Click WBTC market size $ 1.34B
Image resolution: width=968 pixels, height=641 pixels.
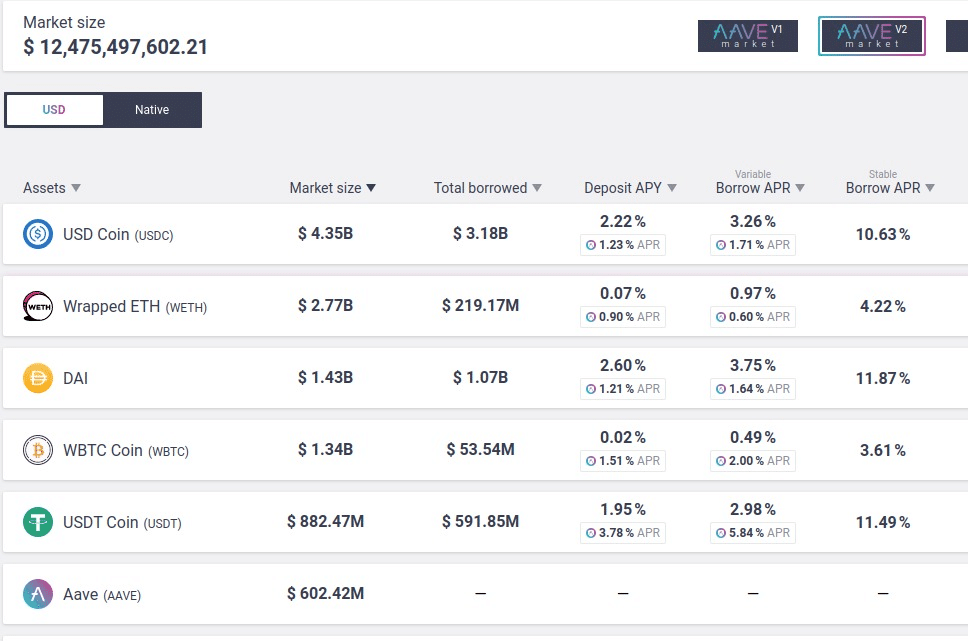(325, 450)
